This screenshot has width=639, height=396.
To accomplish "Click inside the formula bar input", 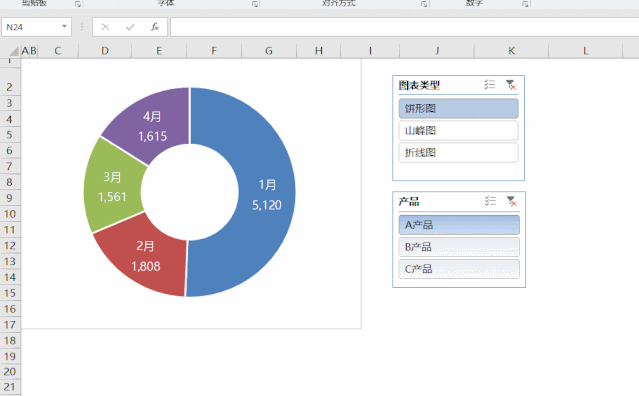I will tap(404, 27).
